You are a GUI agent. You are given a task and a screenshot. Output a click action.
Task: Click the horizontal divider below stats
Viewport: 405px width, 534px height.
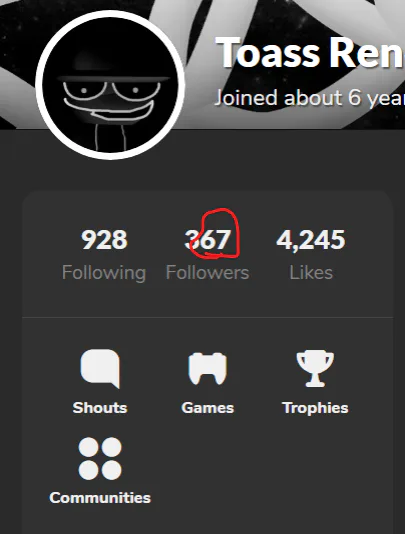point(207,317)
